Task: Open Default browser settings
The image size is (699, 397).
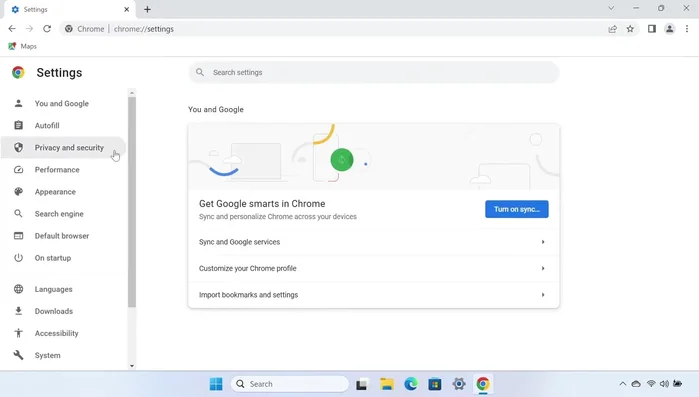Action: (62, 236)
